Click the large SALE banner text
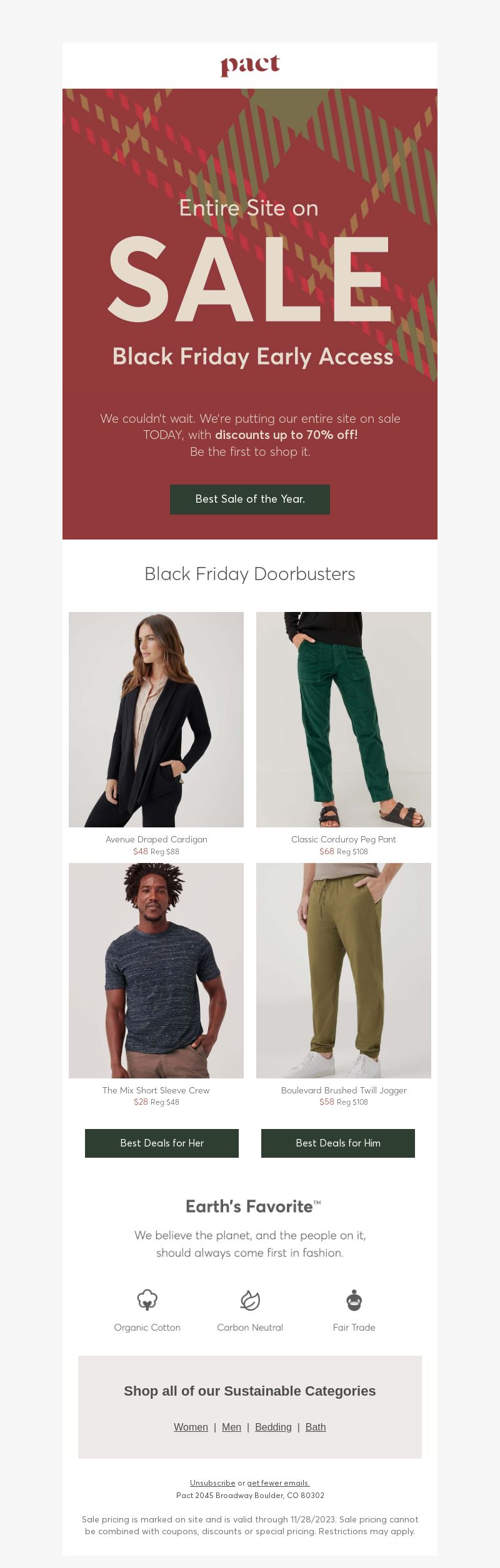Image resolution: width=500 pixels, height=1568 pixels. 250,279
